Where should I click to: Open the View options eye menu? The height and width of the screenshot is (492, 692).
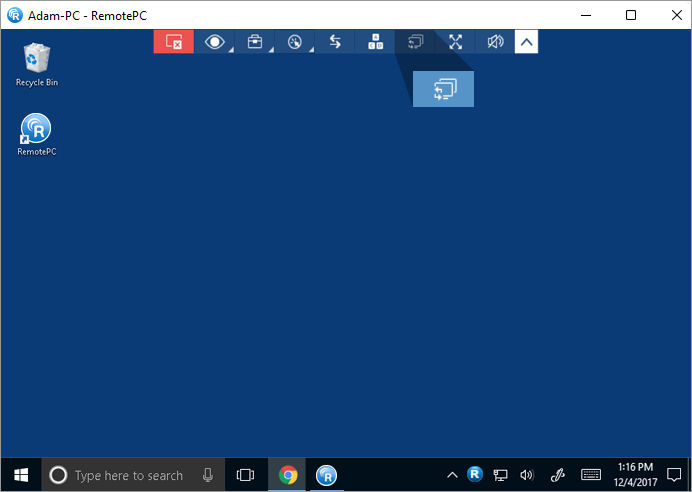(214, 42)
